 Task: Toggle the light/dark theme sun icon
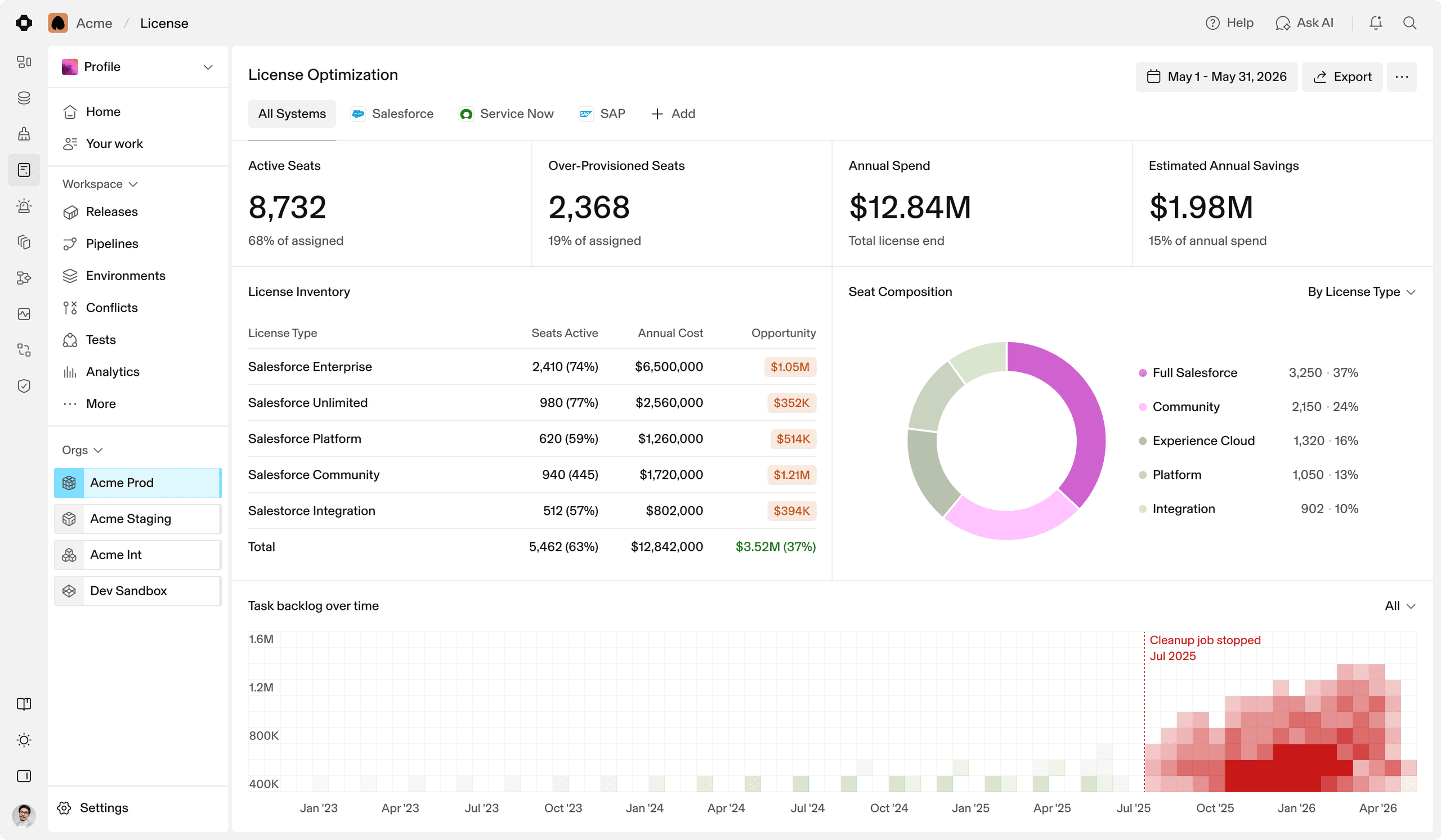[x=24, y=740]
